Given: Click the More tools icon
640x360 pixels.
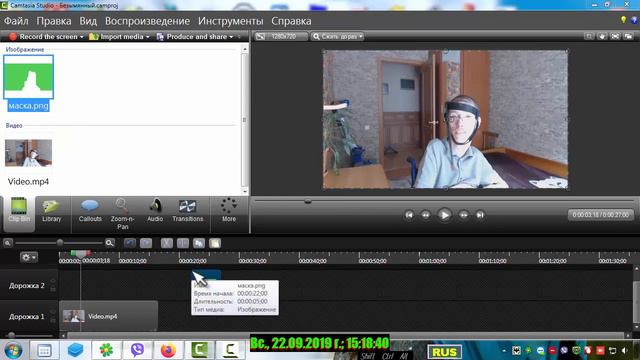Looking at the screenshot, I should point(229,210).
